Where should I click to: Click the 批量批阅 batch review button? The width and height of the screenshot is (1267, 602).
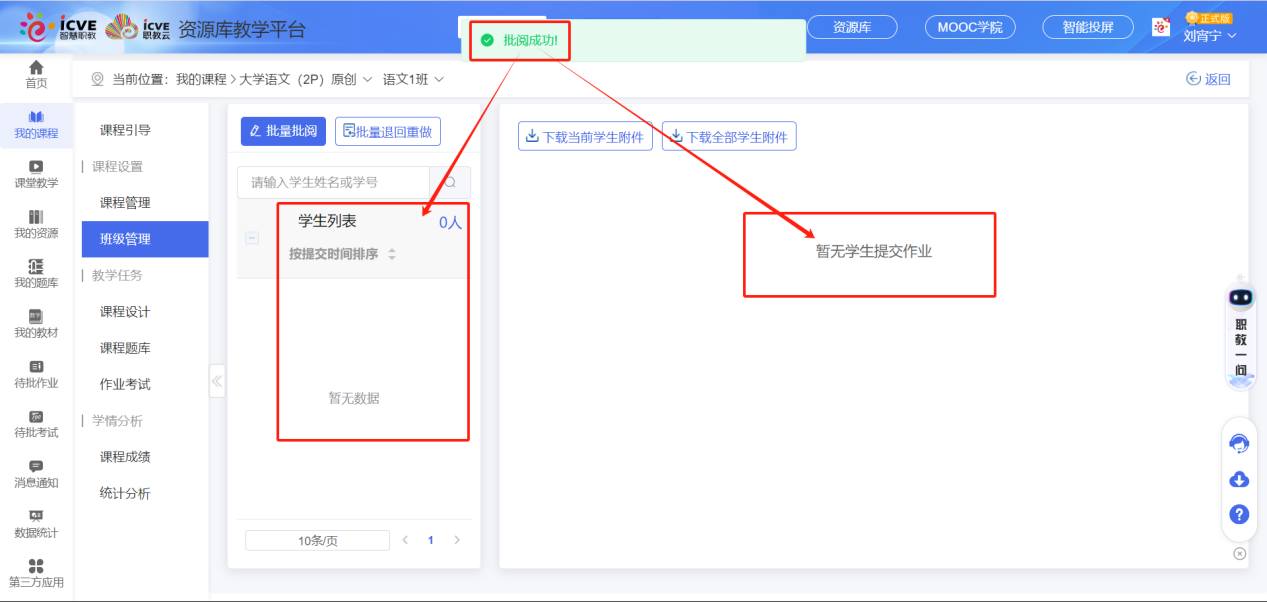coord(282,131)
